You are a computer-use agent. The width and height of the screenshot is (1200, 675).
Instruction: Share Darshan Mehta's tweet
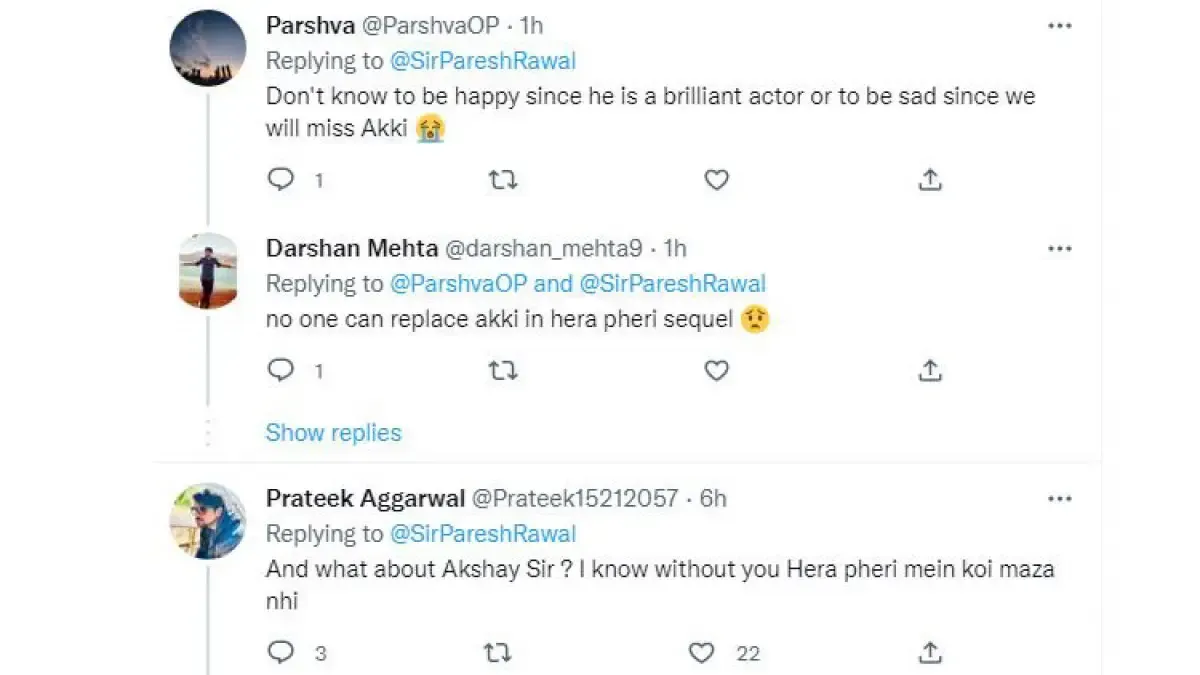(930, 371)
